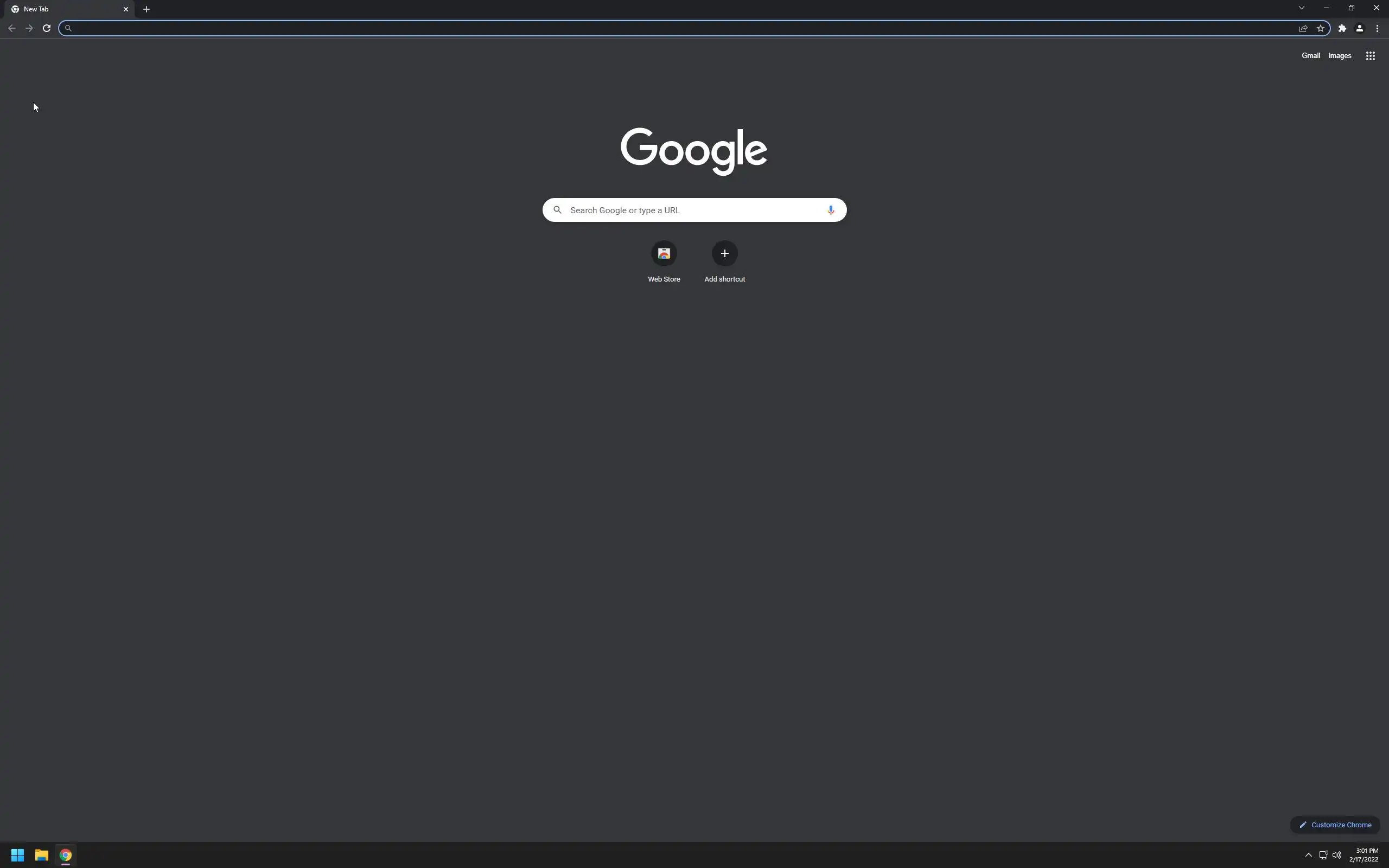
Task: Bookmark this tab with the star icon
Action: click(x=1320, y=28)
